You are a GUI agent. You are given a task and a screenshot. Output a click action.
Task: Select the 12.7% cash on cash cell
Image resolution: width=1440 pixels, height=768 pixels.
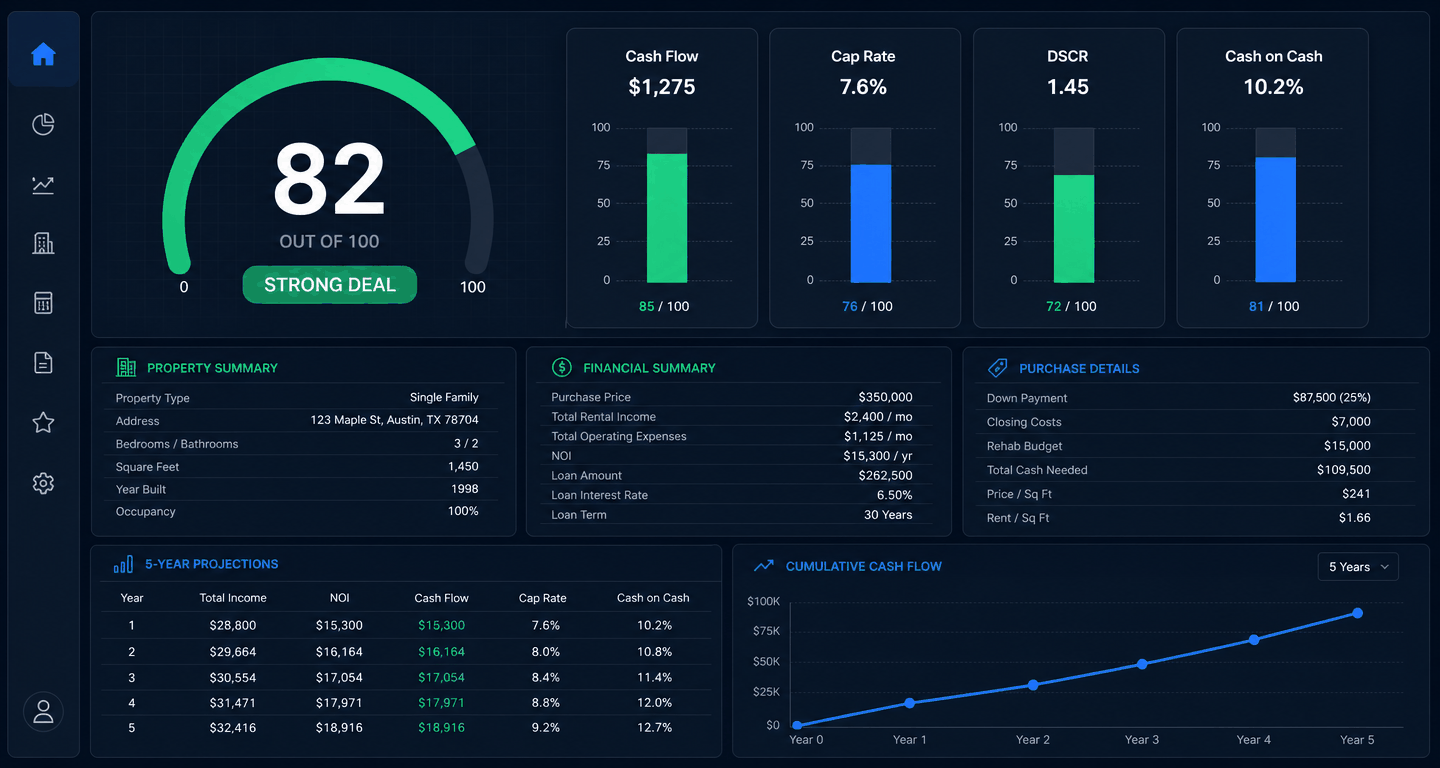(x=654, y=728)
